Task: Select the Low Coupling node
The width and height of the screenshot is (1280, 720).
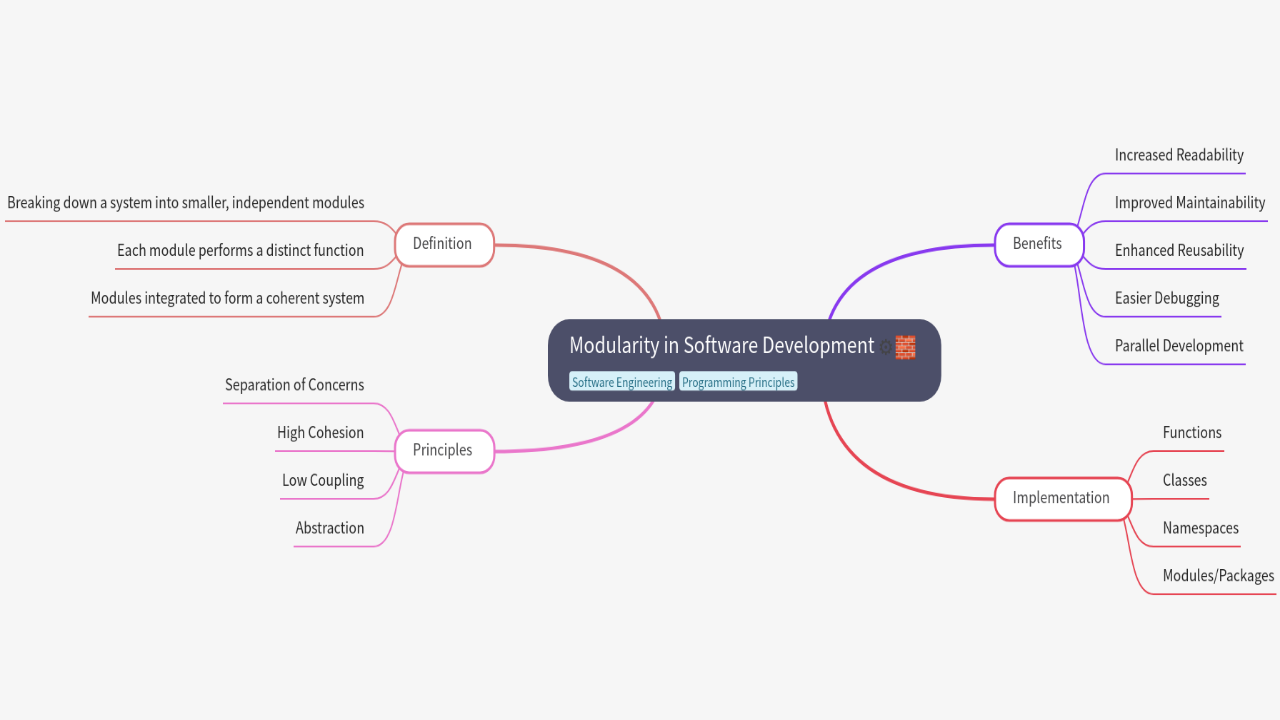Action: pyautogui.click(x=322, y=481)
